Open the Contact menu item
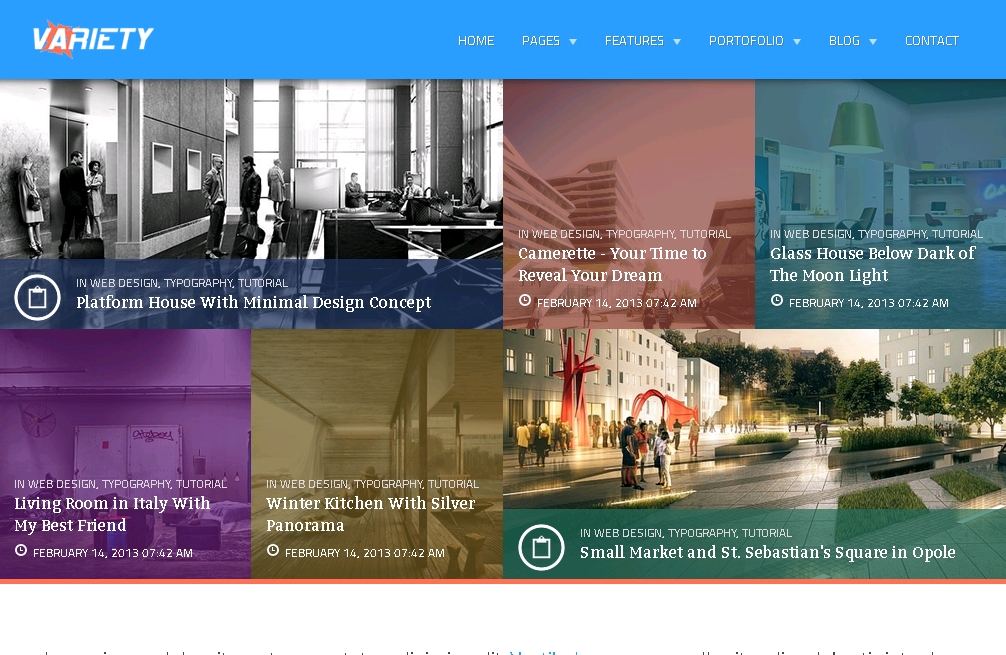 (931, 41)
